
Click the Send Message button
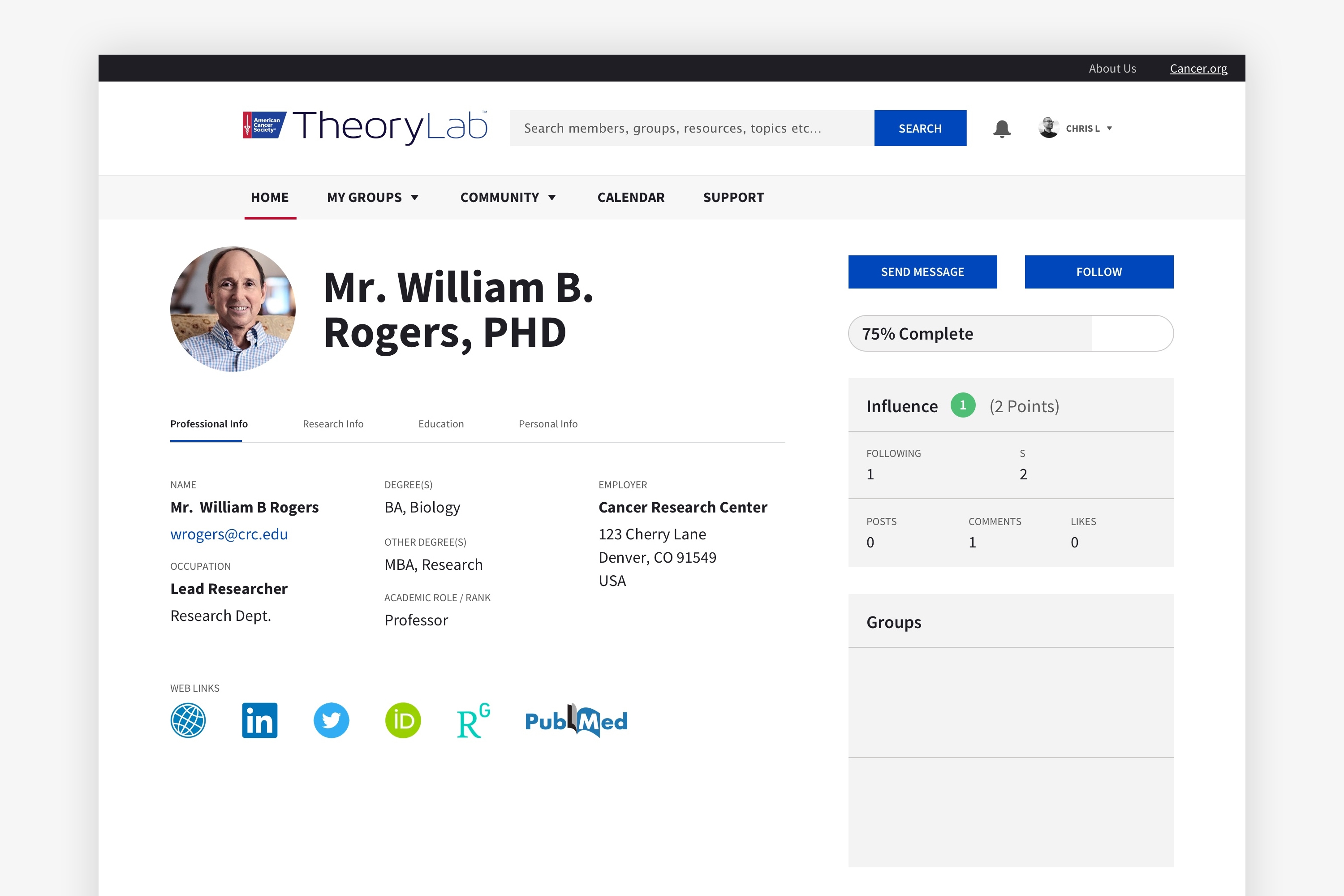(922, 272)
